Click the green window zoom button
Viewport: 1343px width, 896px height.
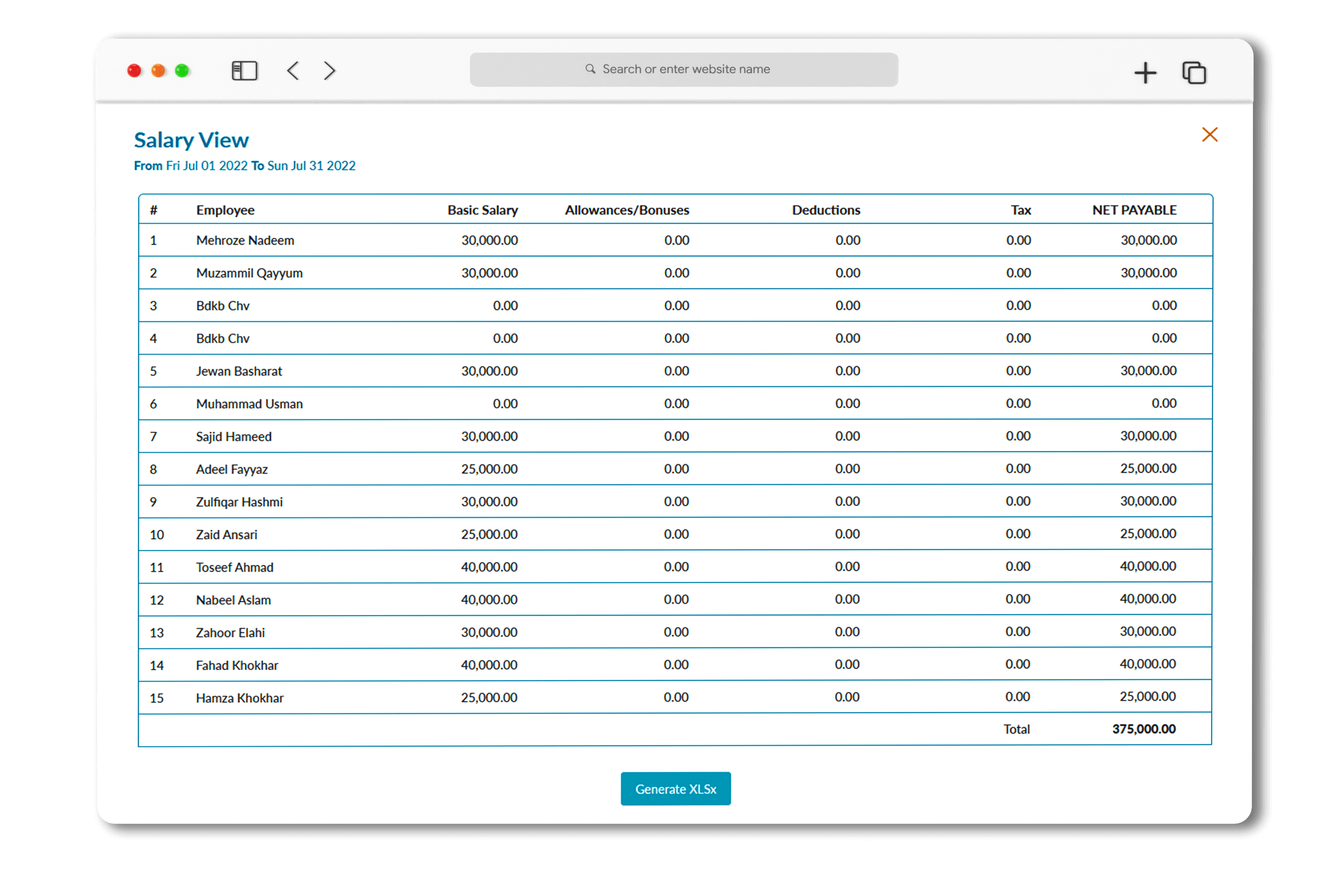pyautogui.click(x=182, y=71)
